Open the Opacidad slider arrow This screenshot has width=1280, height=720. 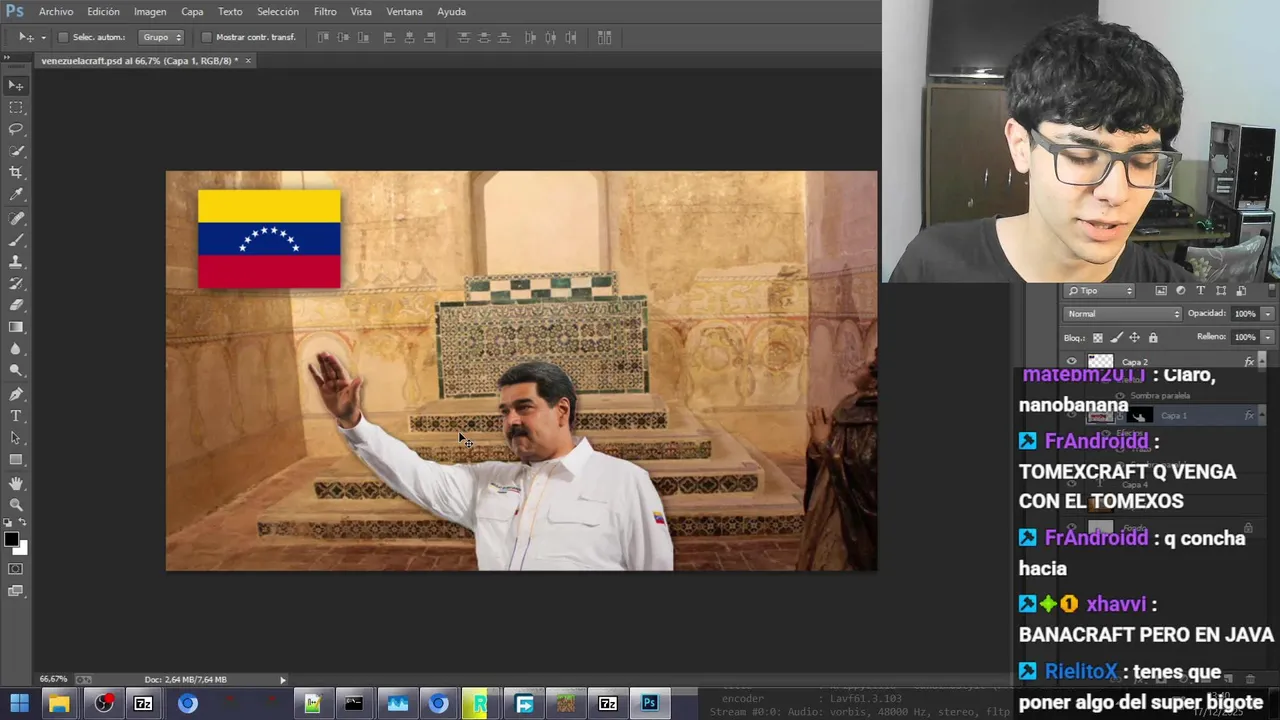tap(1268, 314)
